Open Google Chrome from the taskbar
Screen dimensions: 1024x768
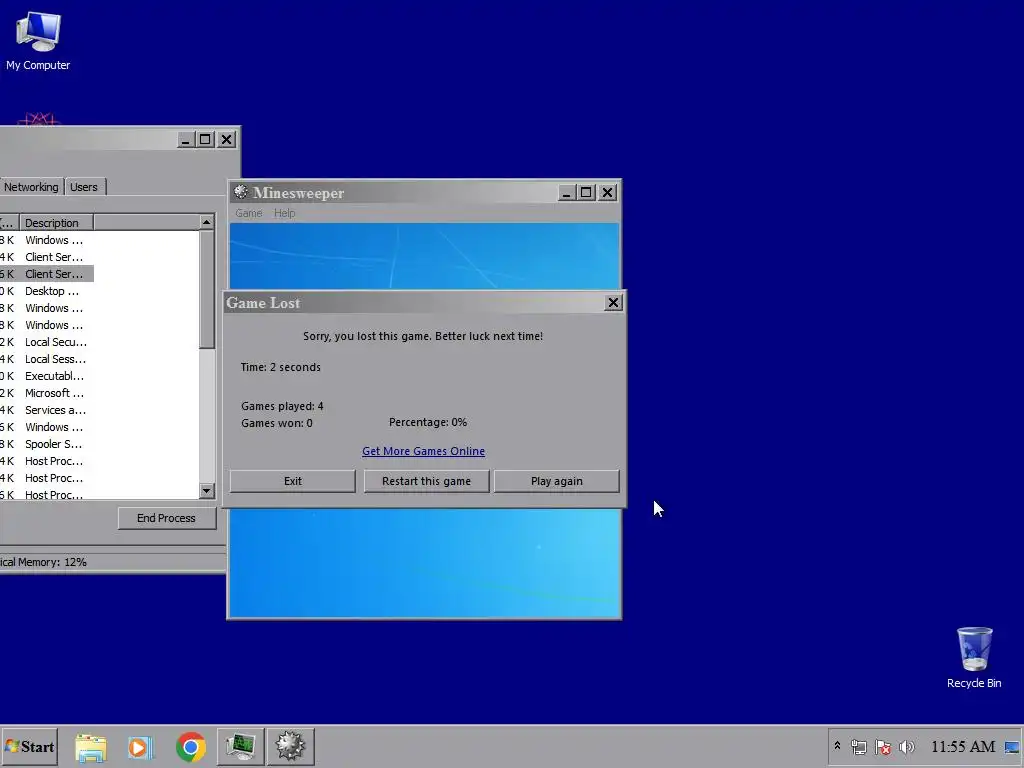pos(191,747)
